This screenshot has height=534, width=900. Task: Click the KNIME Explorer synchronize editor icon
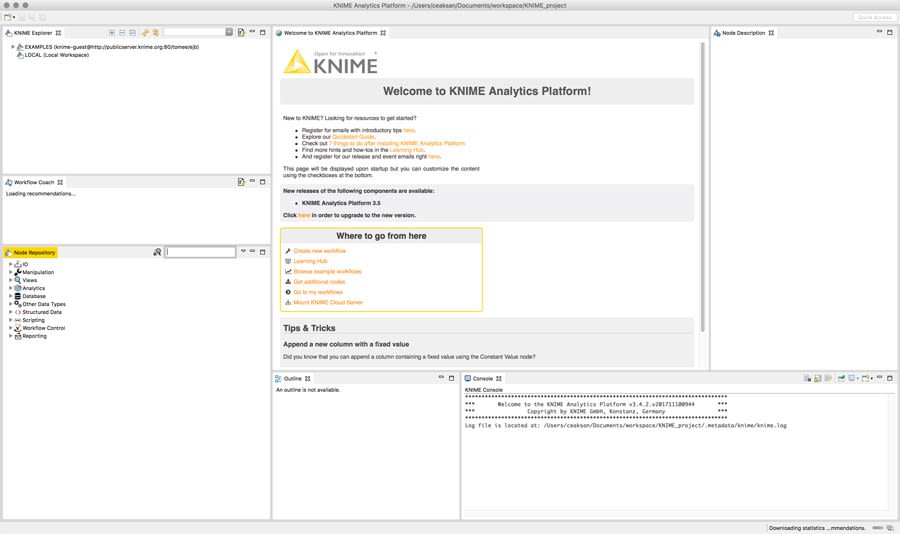coord(156,33)
